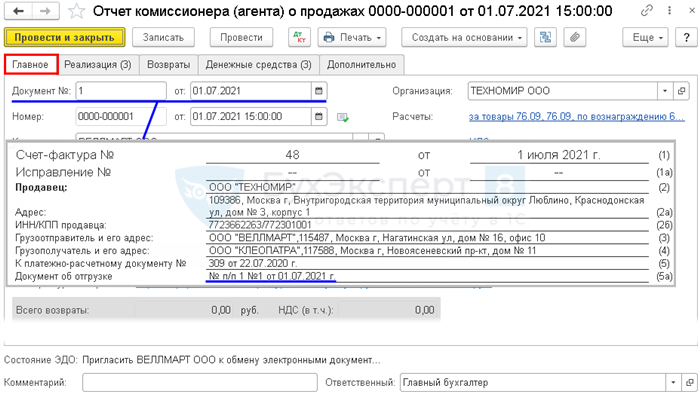Viewport: 700px width, 394px height.
Task: Switch to the Возвраты tab
Action: [x=169, y=65]
